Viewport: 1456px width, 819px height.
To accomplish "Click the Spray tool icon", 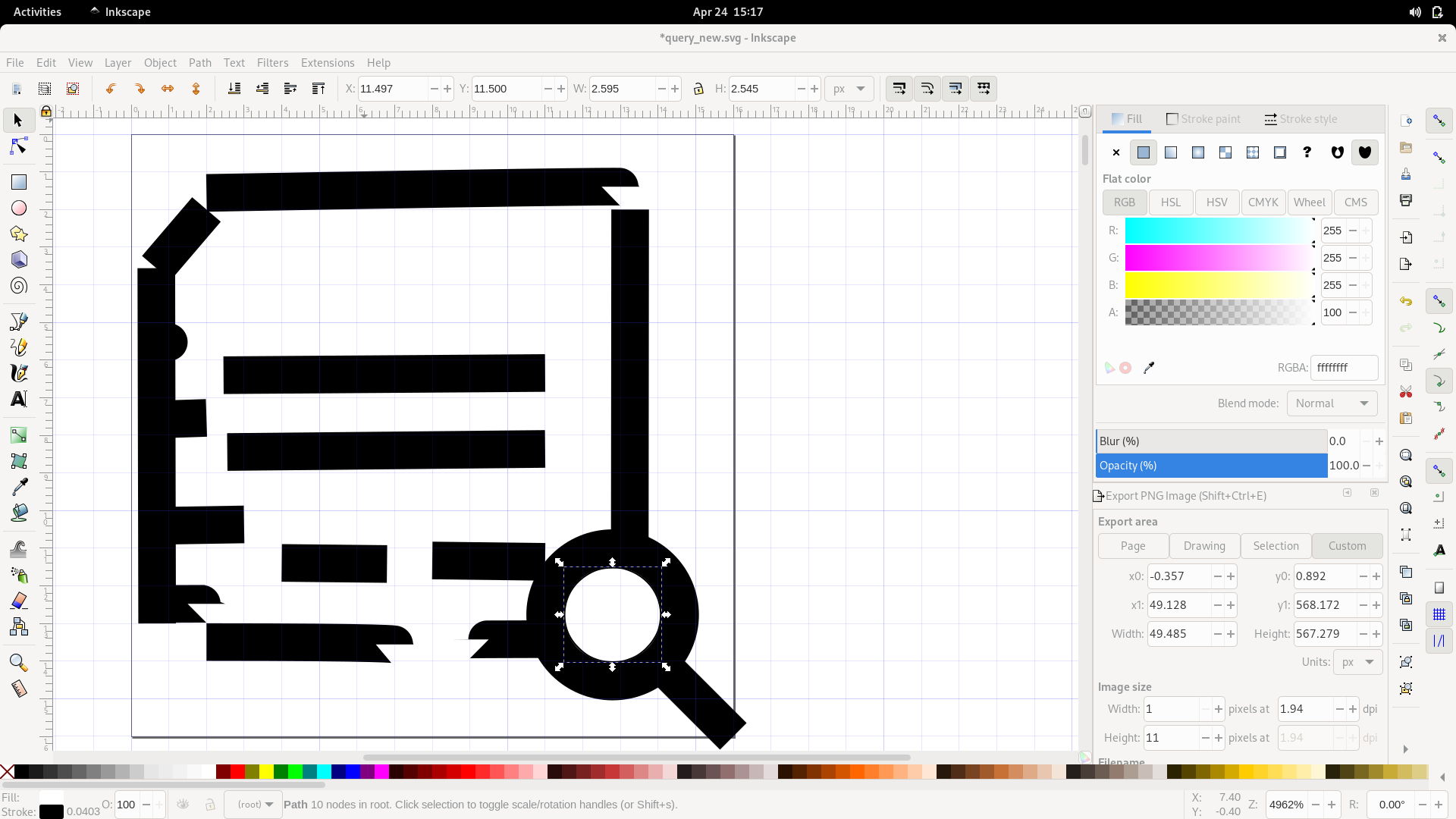I will pos(18,575).
